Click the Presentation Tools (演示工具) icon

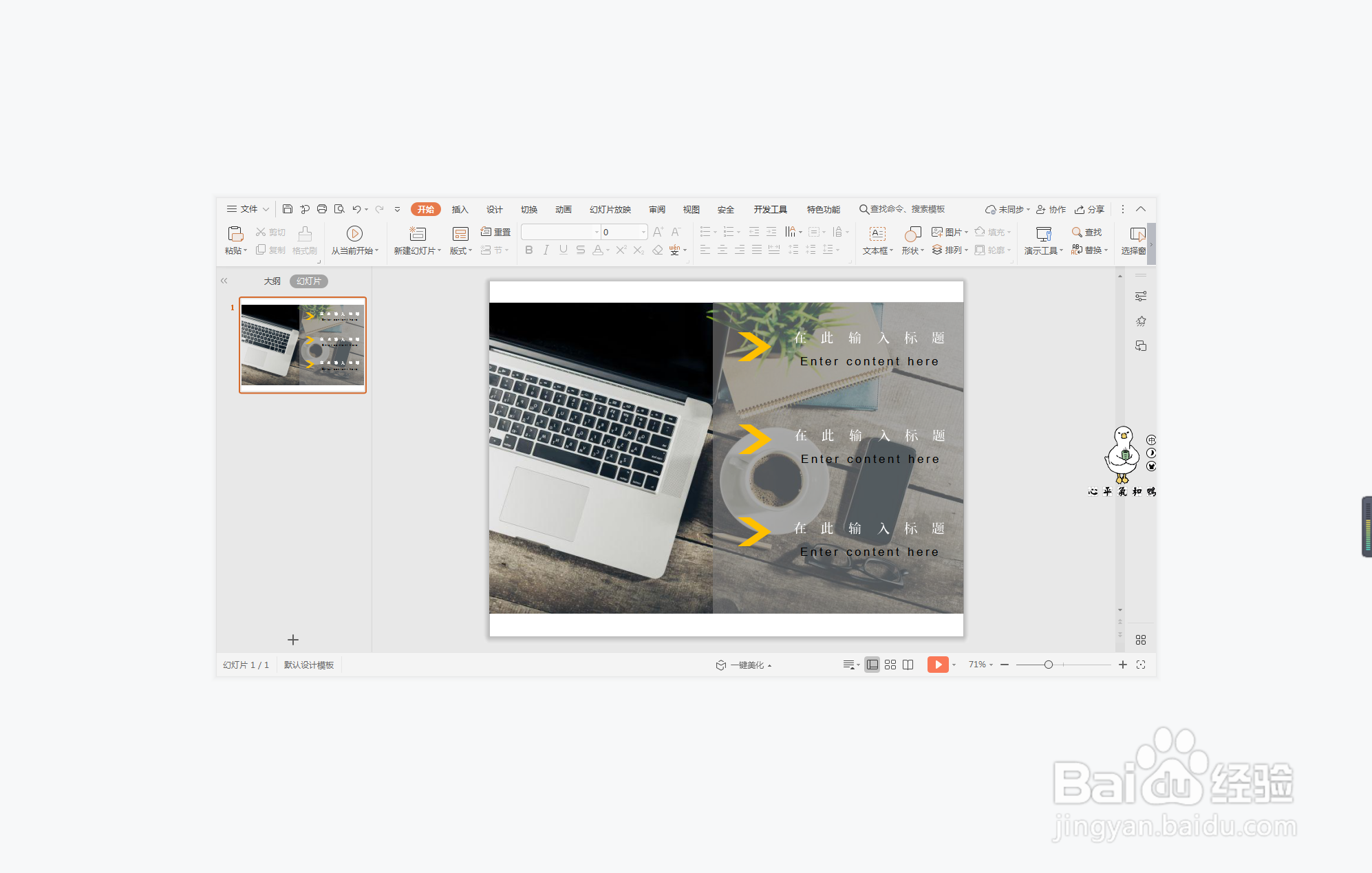[1043, 234]
